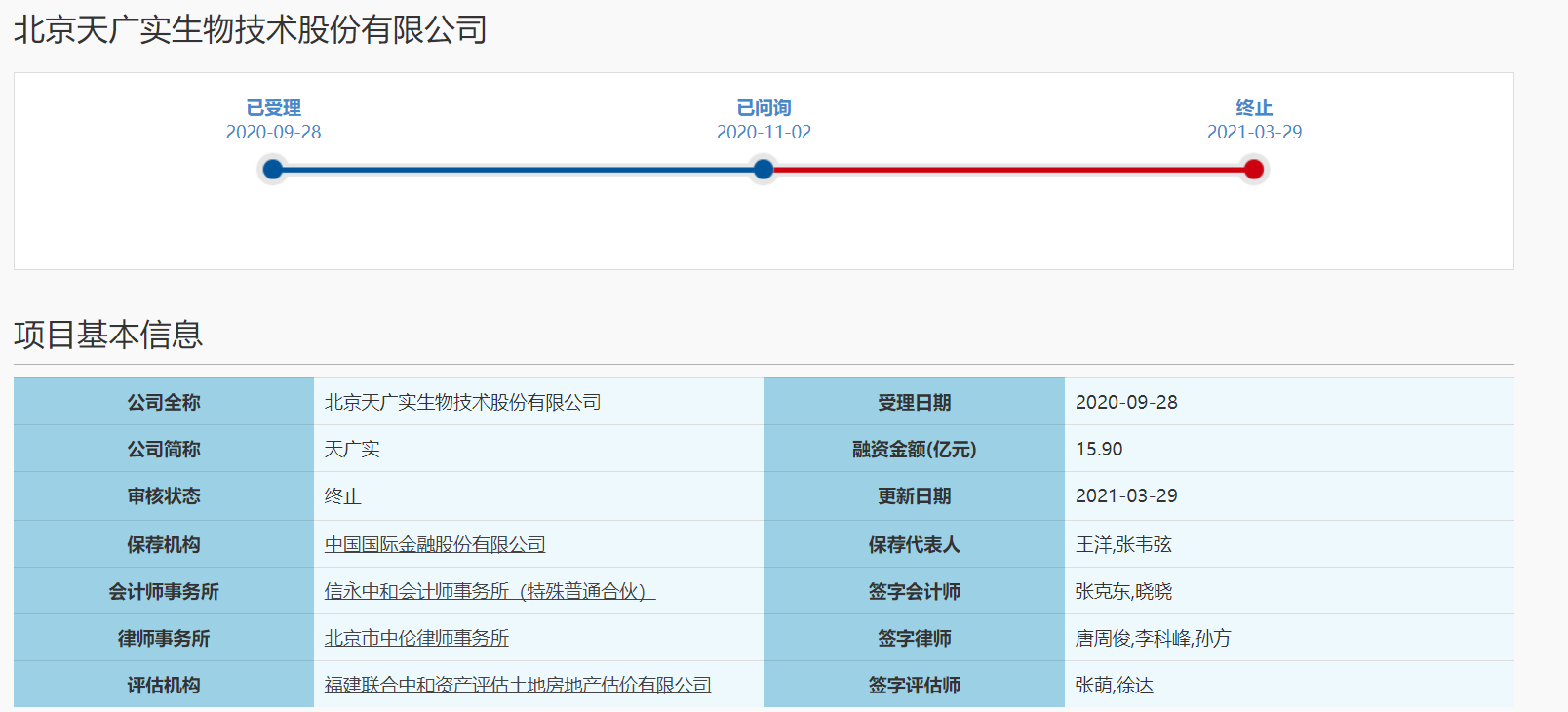Screen dimensions: 1568x712
Task: Click the 张萌,徐达 signing appraisers cell
Action: coord(1114,685)
